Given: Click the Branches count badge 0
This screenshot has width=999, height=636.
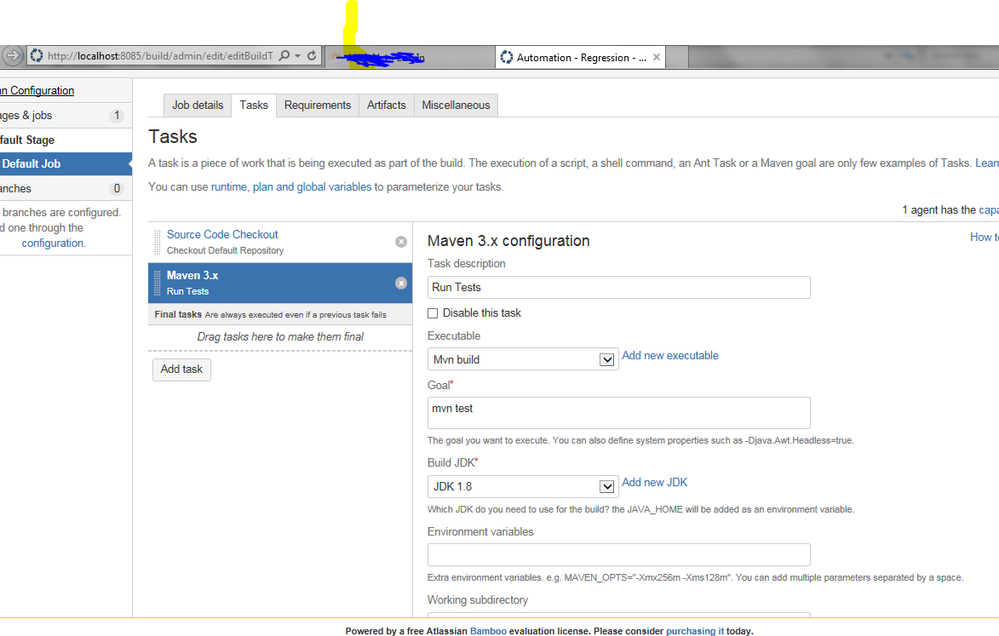Looking at the screenshot, I should click(x=117, y=189).
